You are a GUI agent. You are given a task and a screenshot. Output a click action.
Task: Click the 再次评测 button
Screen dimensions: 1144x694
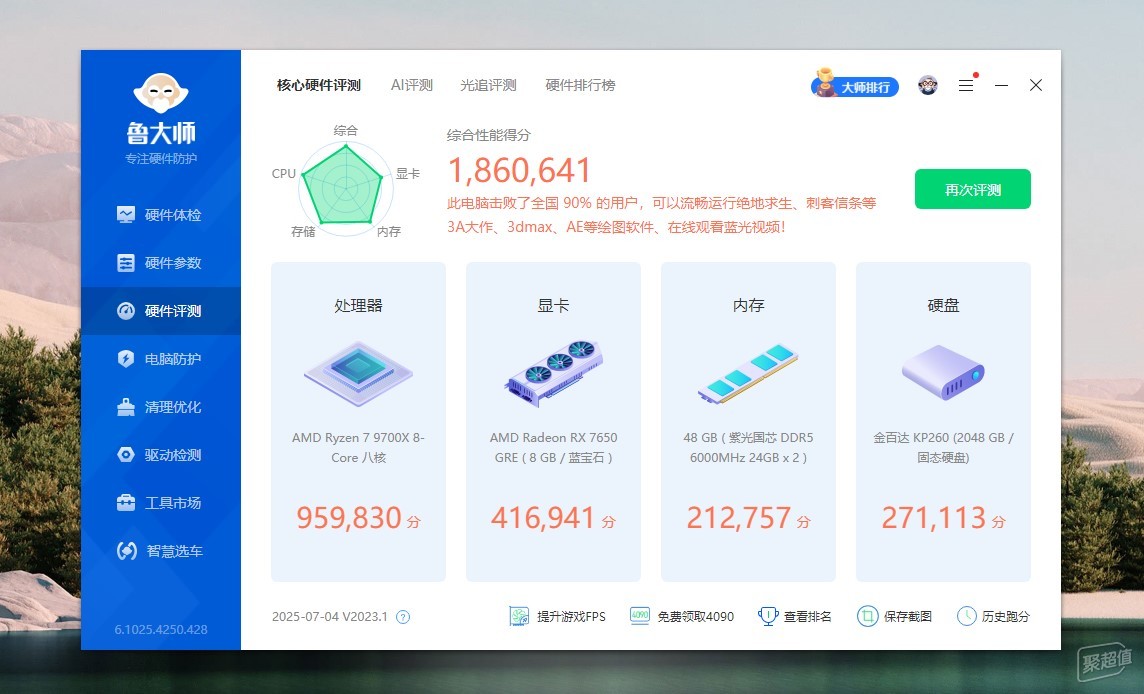(x=973, y=190)
